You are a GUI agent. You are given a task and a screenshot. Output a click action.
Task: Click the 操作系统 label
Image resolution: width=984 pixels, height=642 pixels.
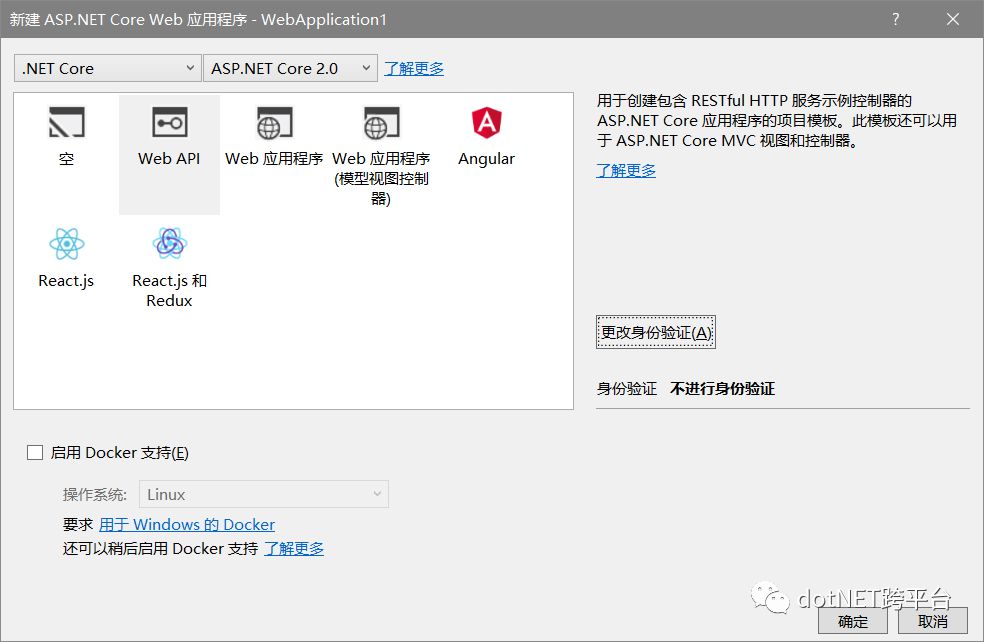pyautogui.click(x=95, y=495)
